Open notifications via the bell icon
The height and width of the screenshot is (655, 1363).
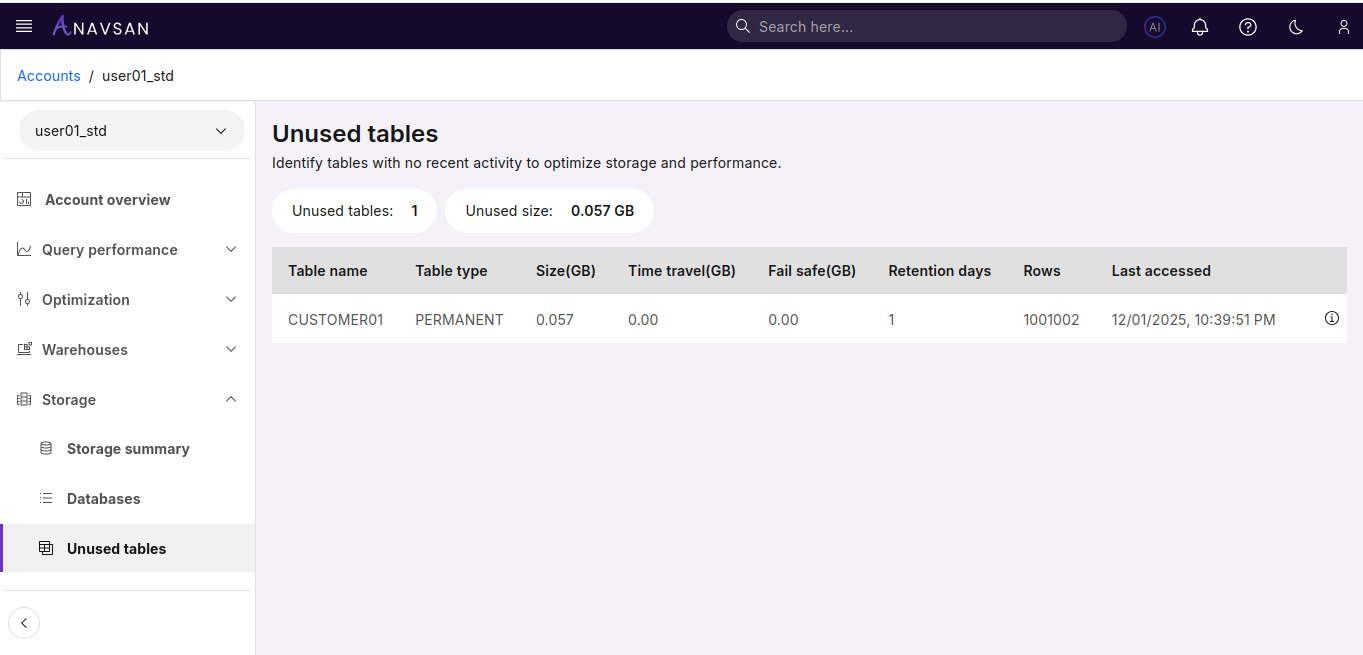[x=1200, y=27]
